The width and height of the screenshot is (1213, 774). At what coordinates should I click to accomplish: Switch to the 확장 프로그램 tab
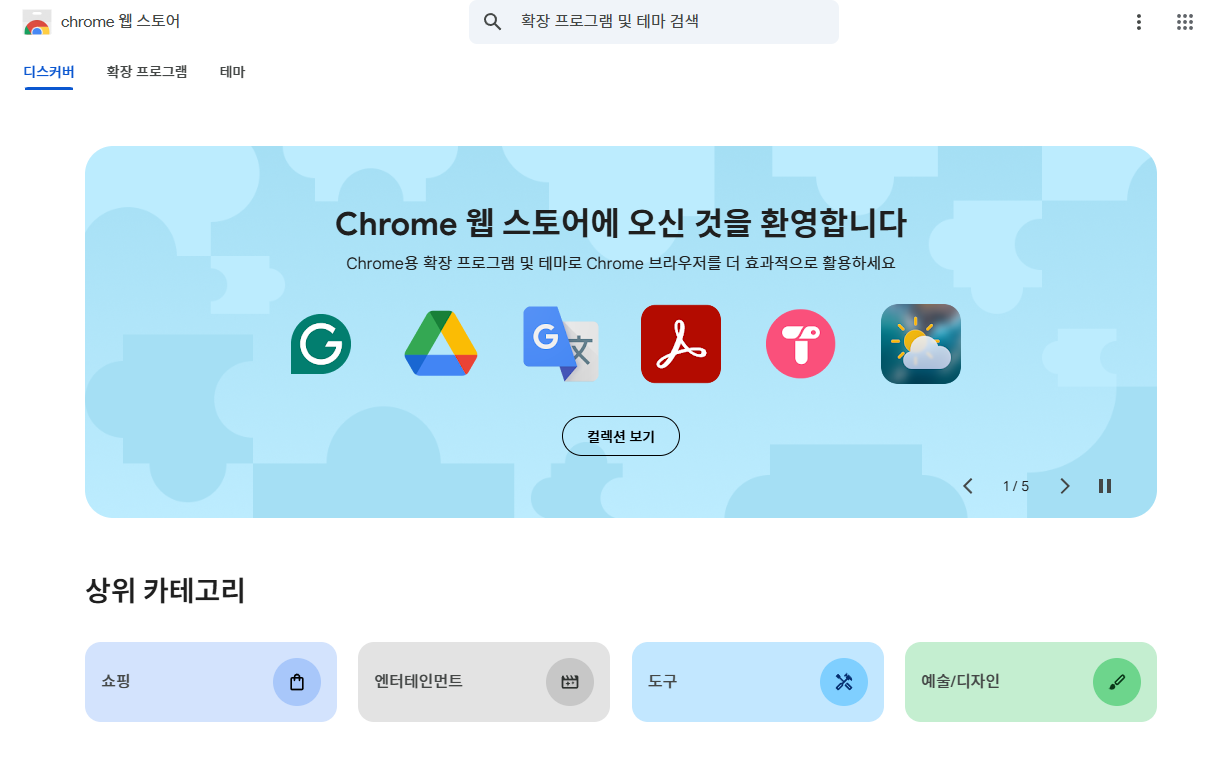click(147, 71)
